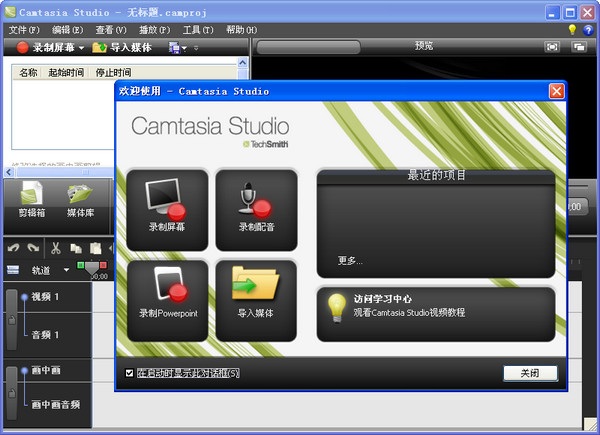
Task: Click the scissors cut icon on timeline toolbar
Action: coord(56,248)
